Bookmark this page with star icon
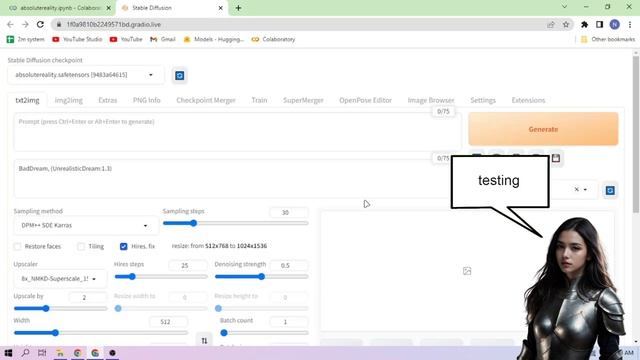 tap(566, 24)
